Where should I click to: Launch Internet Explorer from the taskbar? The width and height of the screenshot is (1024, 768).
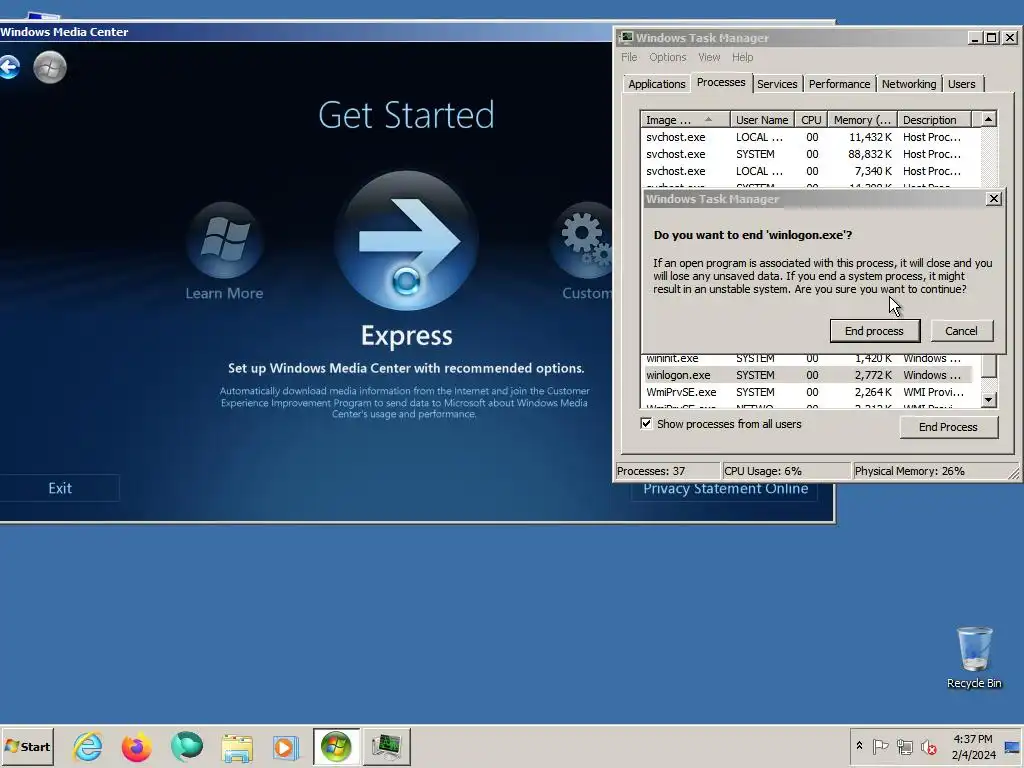tap(88, 746)
